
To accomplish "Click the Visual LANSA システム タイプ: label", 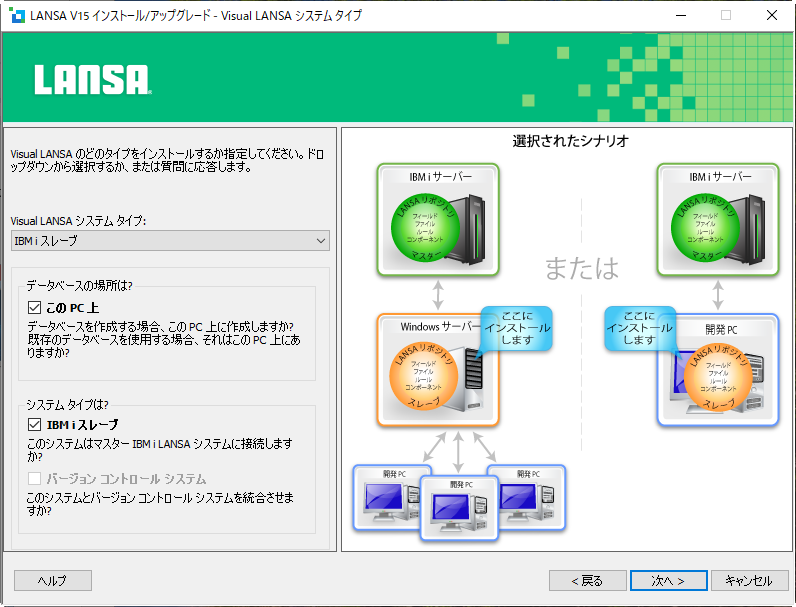I will pos(78,221).
